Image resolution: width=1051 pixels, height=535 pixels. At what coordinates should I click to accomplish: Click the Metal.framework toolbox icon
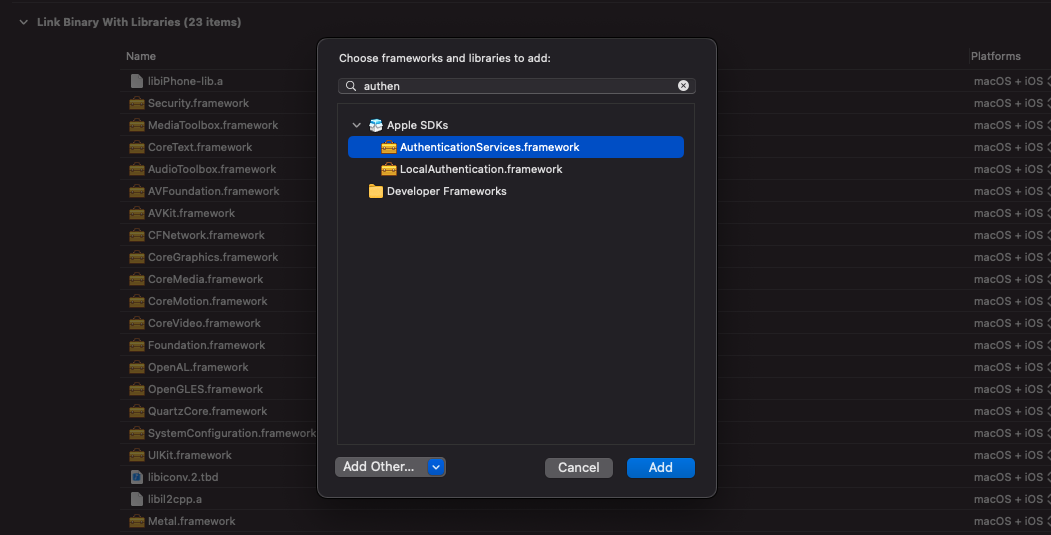pyautogui.click(x=137, y=521)
